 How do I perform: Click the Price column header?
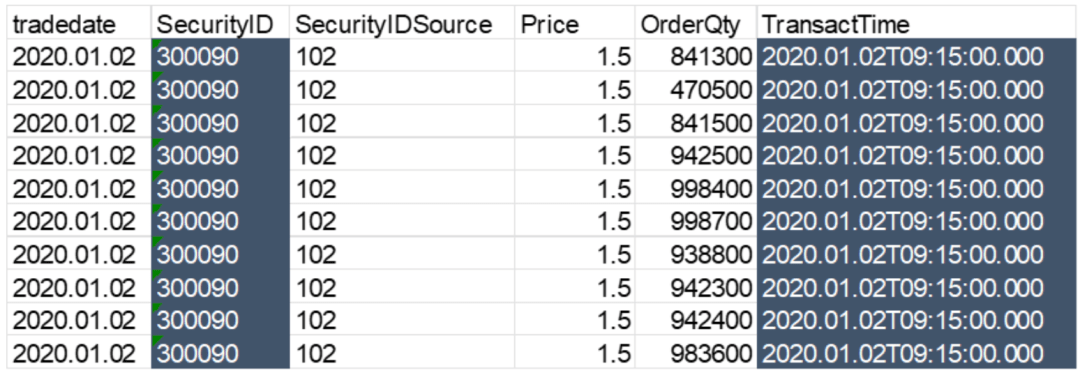(x=574, y=25)
